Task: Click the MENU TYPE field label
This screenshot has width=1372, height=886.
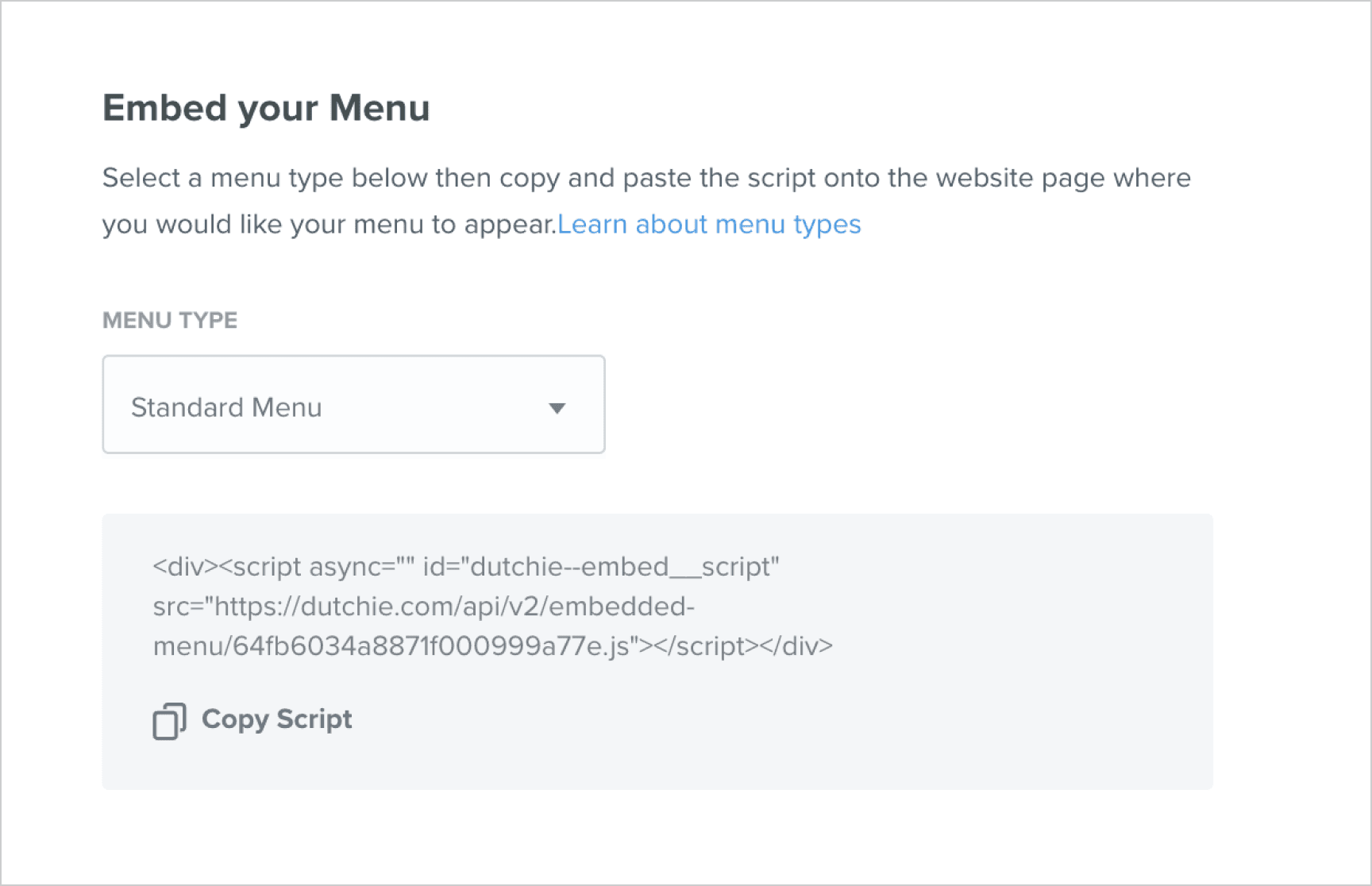Action: pos(170,320)
